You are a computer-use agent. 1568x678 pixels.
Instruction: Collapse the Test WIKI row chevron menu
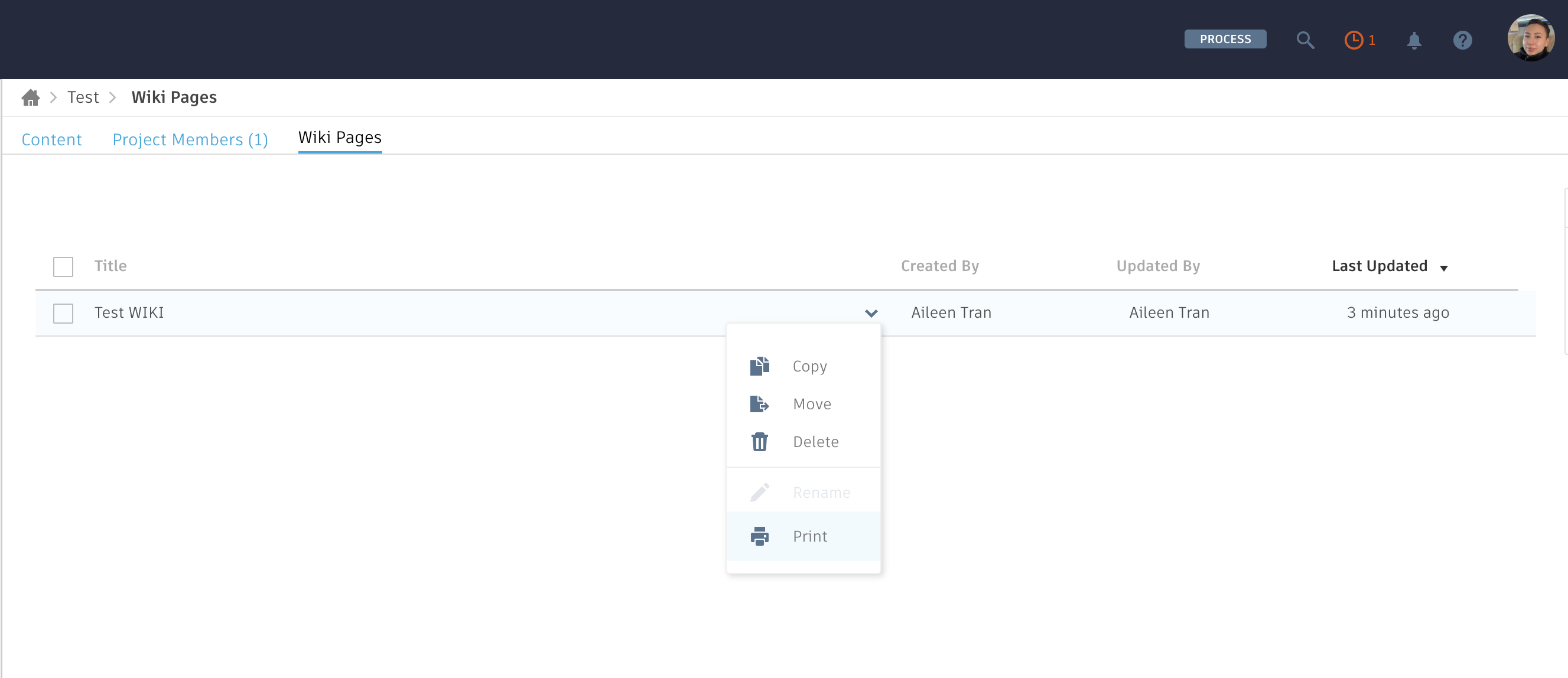pyautogui.click(x=871, y=313)
